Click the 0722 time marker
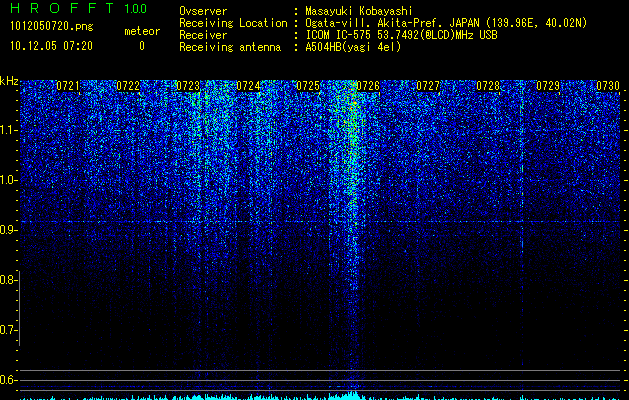The image size is (629, 400). pos(128,86)
